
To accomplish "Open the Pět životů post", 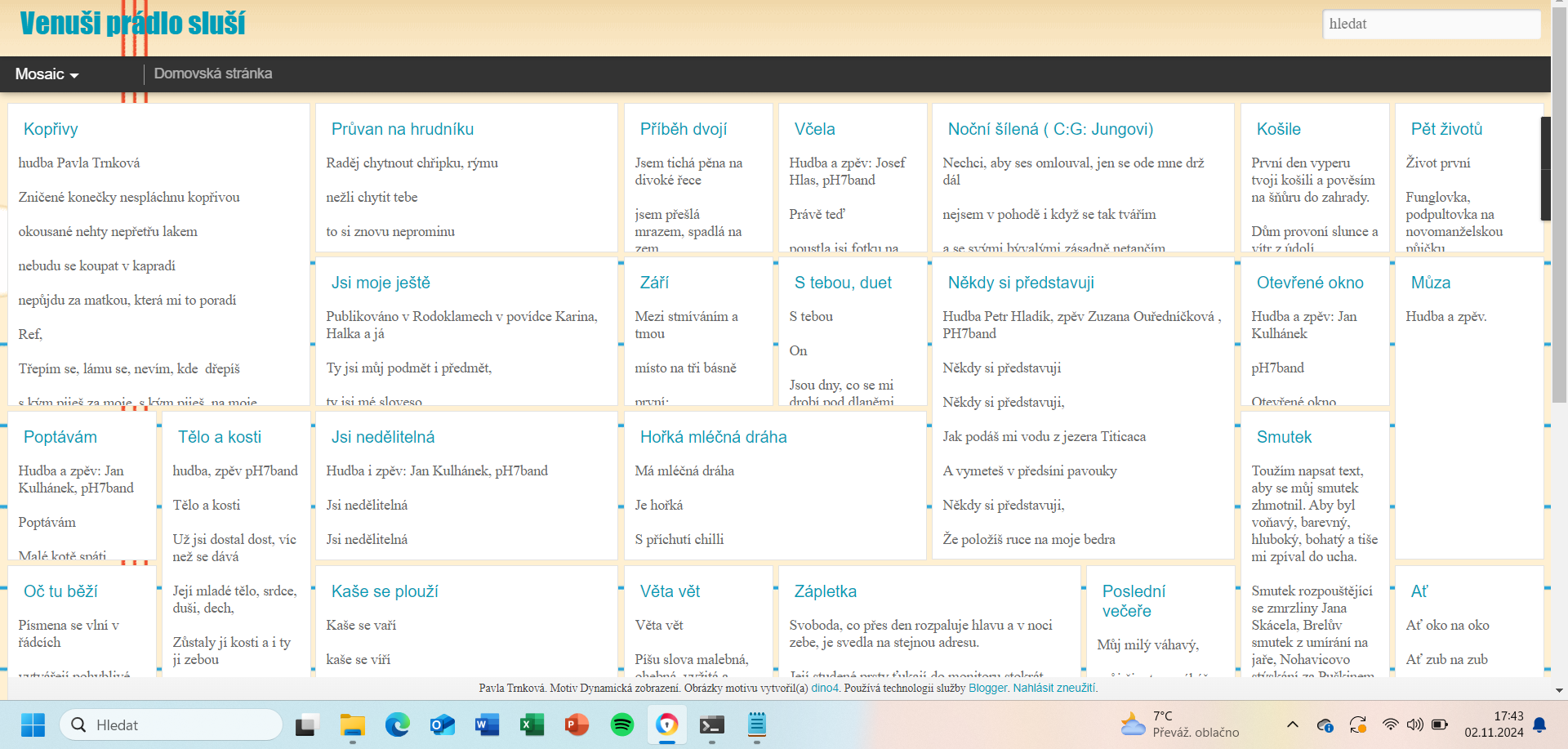I will [1446, 129].
